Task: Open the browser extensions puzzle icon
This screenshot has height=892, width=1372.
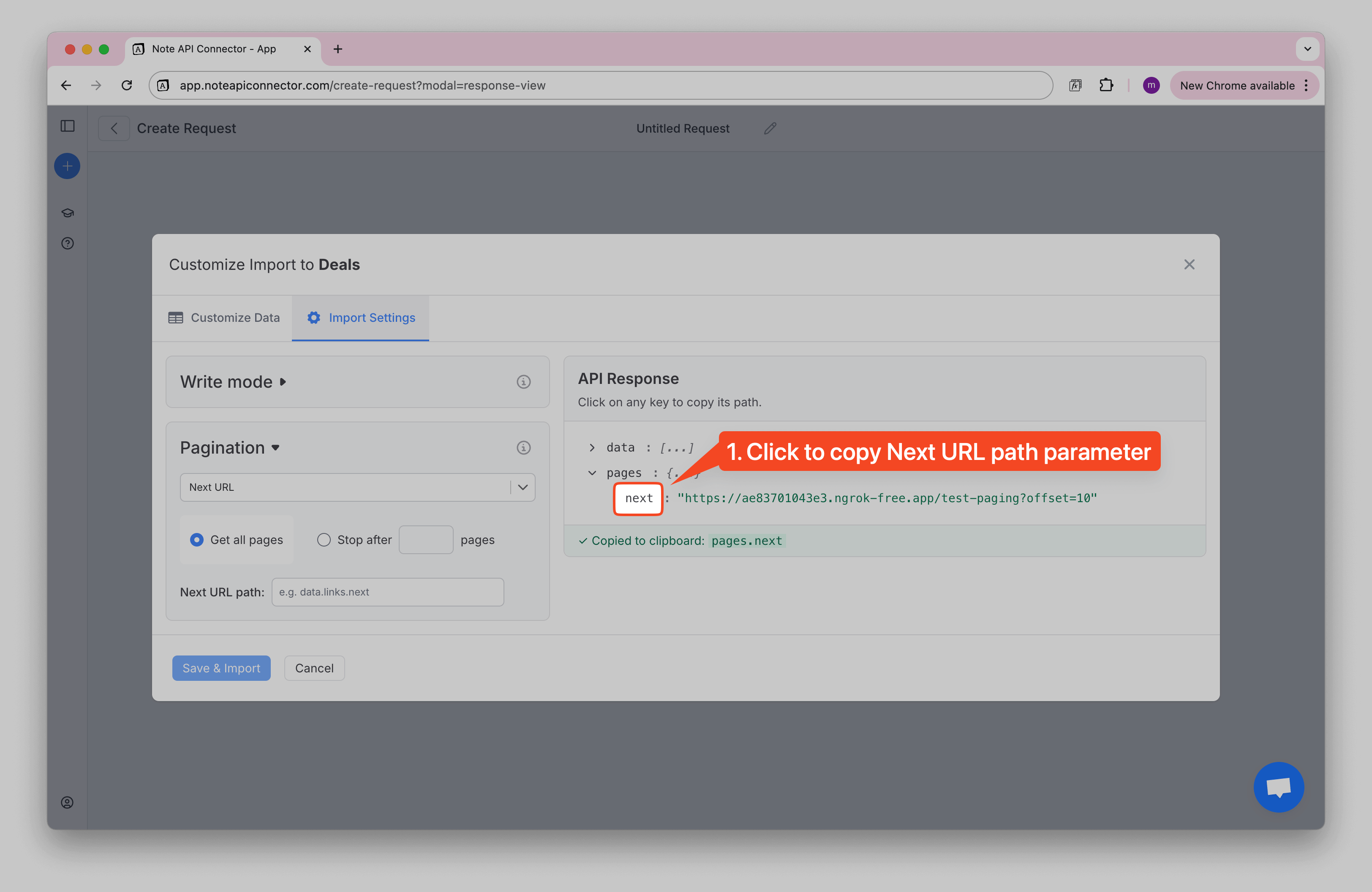Action: pos(1107,85)
